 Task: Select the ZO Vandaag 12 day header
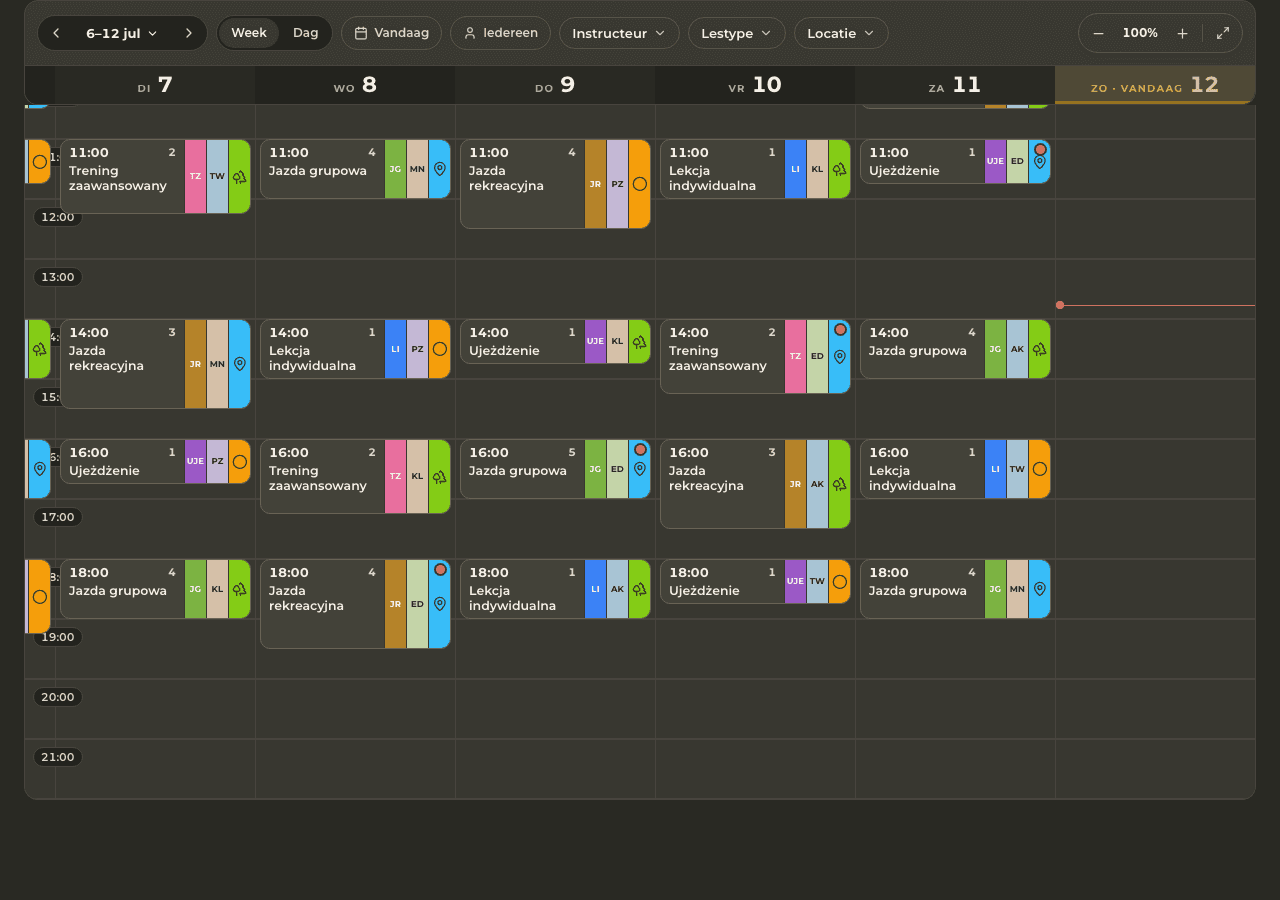pyautogui.click(x=1155, y=86)
